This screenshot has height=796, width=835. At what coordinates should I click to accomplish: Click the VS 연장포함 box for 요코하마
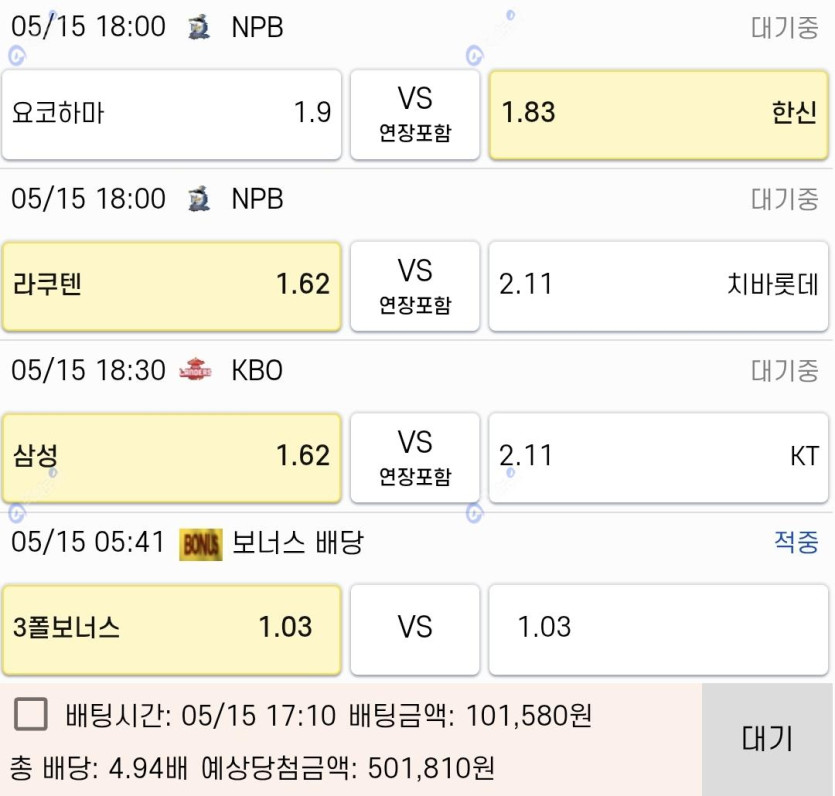click(x=415, y=114)
